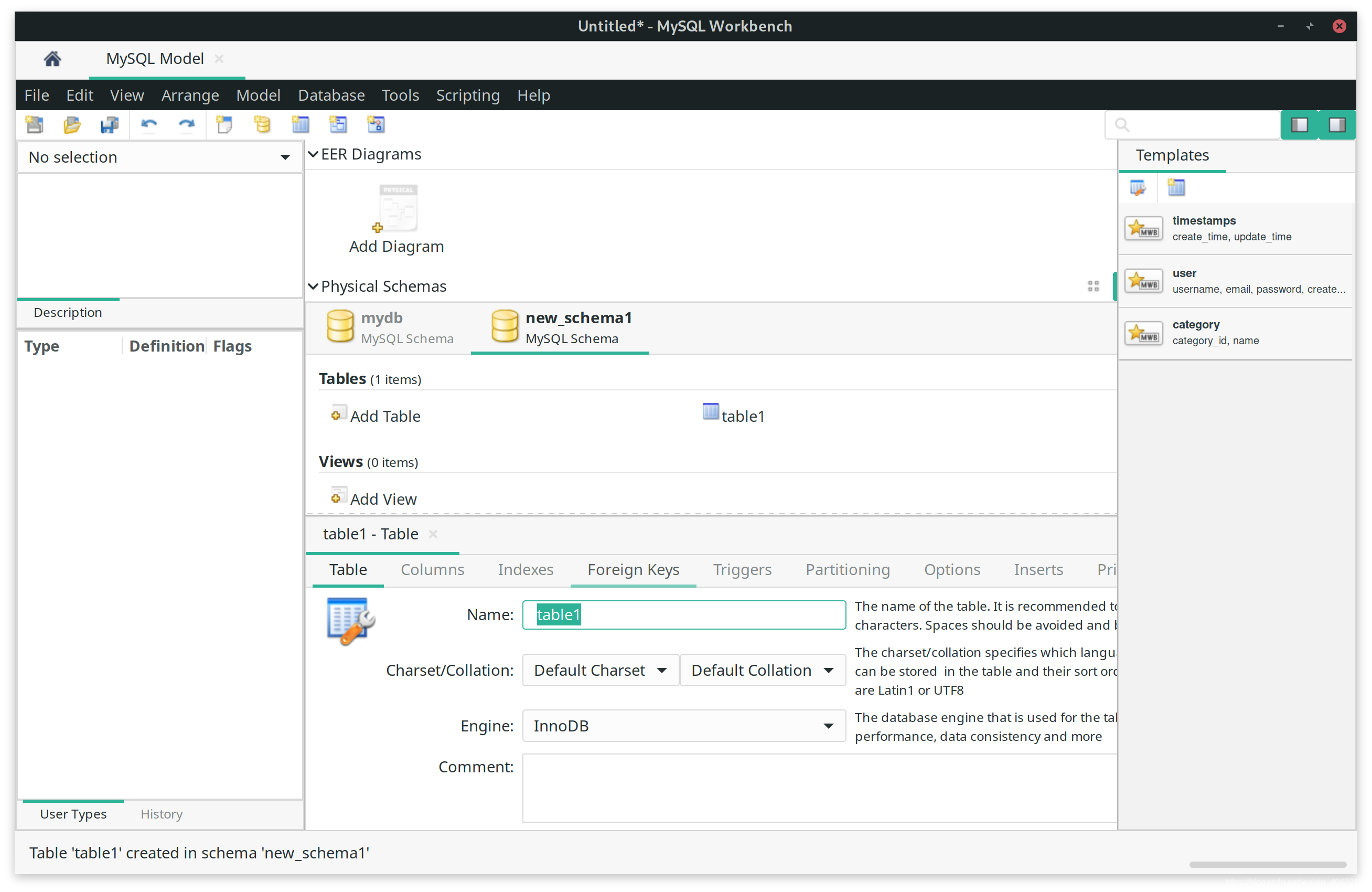The image size is (1372, 892).
Task: Click Add Table
Action: click(376, 416)
